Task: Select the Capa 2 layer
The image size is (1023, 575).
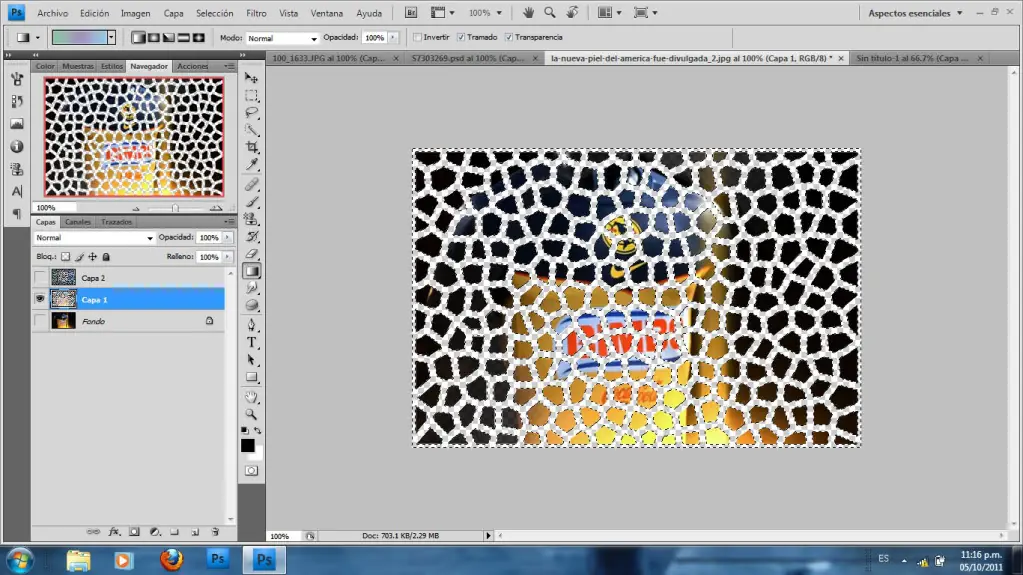Action: coord(130,278)
